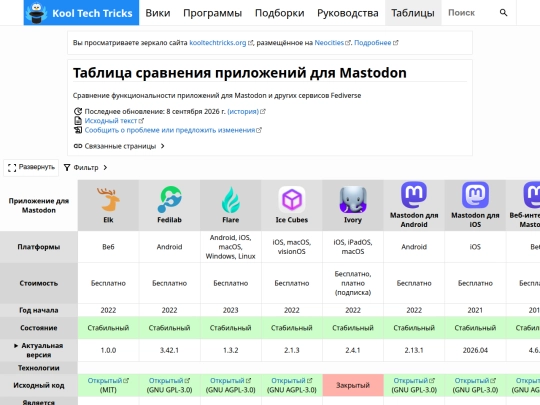
Task: Follow the Подробнее link
Action: tap(373, 43)
